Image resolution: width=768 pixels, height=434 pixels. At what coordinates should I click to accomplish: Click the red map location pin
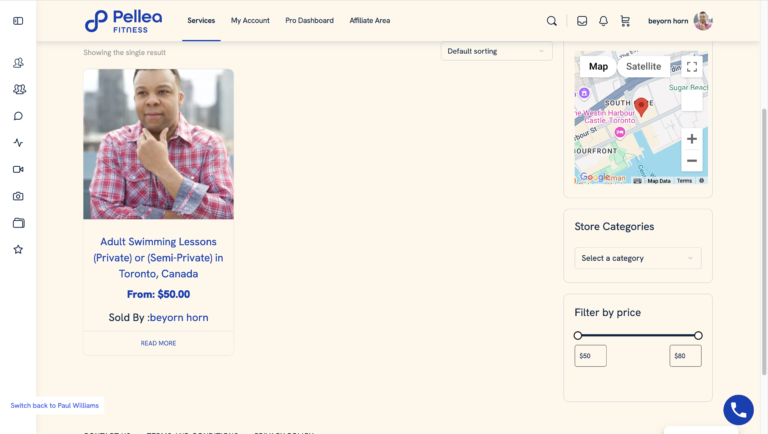tap(641, 107)
